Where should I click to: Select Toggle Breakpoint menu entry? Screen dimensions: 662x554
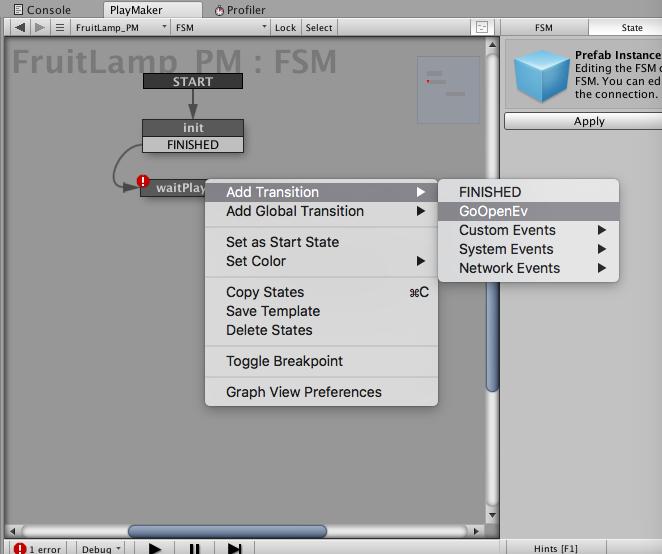pos(321,361)
